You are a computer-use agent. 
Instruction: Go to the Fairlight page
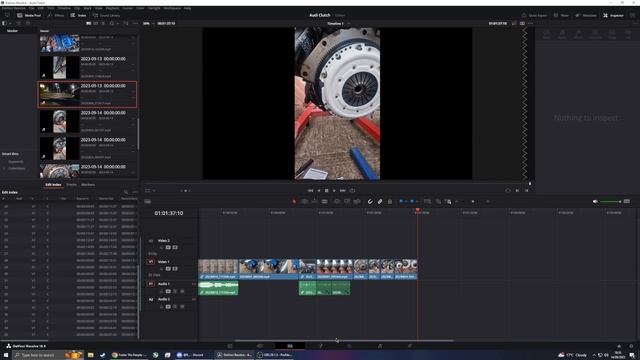[380, 346]
